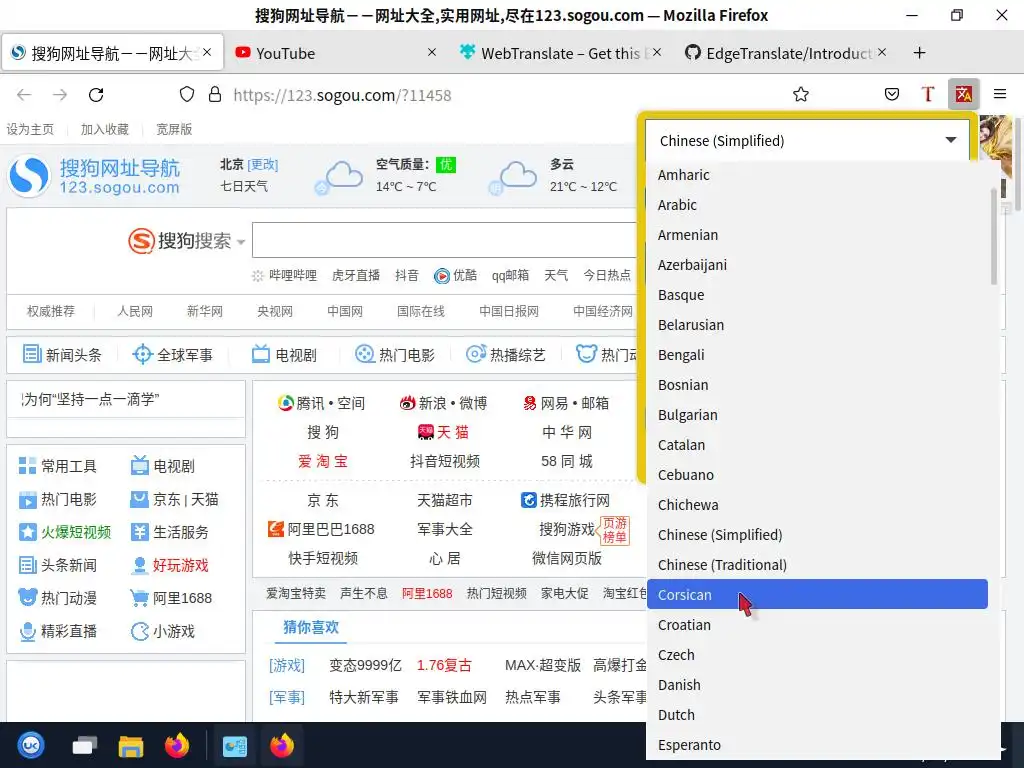Select Bosnian language option

817,385
